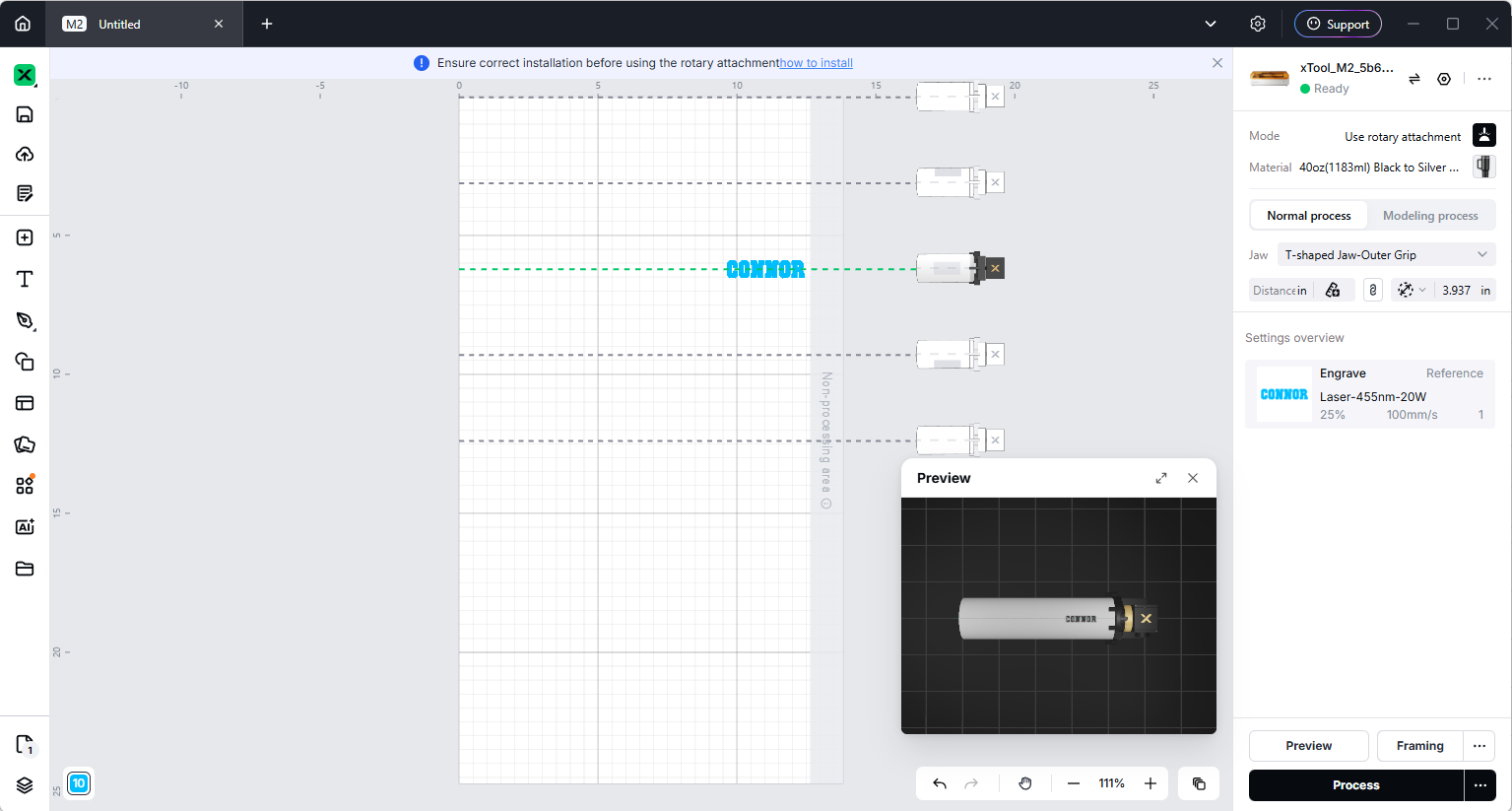Click the 3.937 diameter input field
The width and height of the screenshot is (1512, 811).
(1456, 290)
